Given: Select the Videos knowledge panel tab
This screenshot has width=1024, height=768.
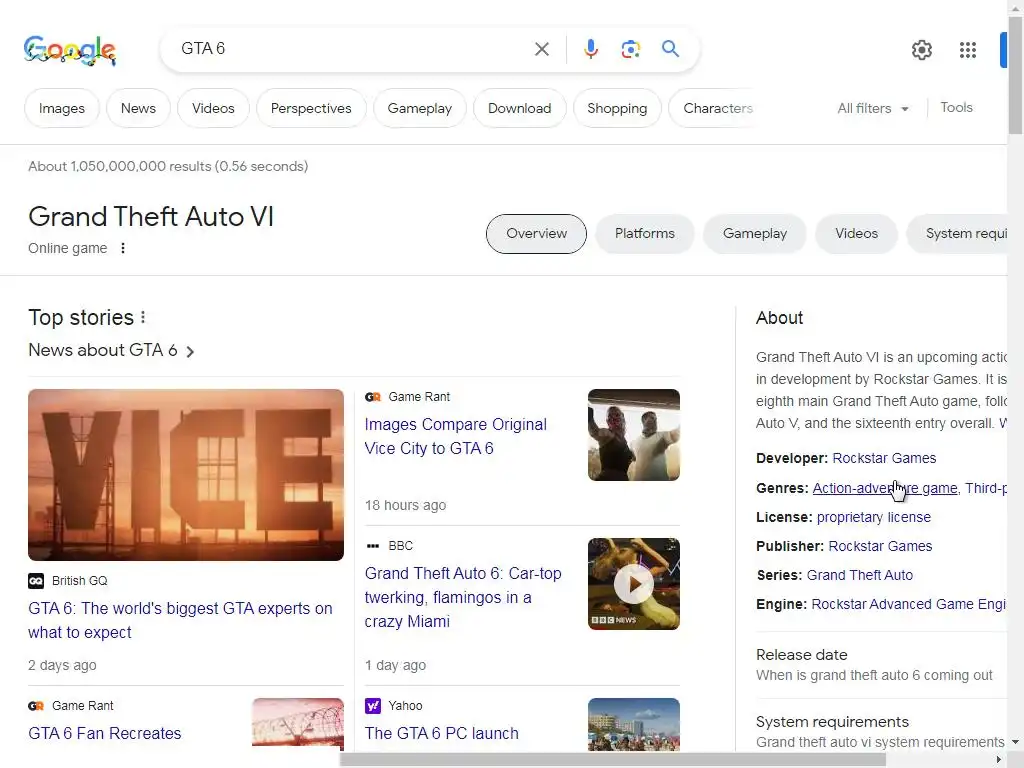Looking at the screenshot, I should coord(856,234).
